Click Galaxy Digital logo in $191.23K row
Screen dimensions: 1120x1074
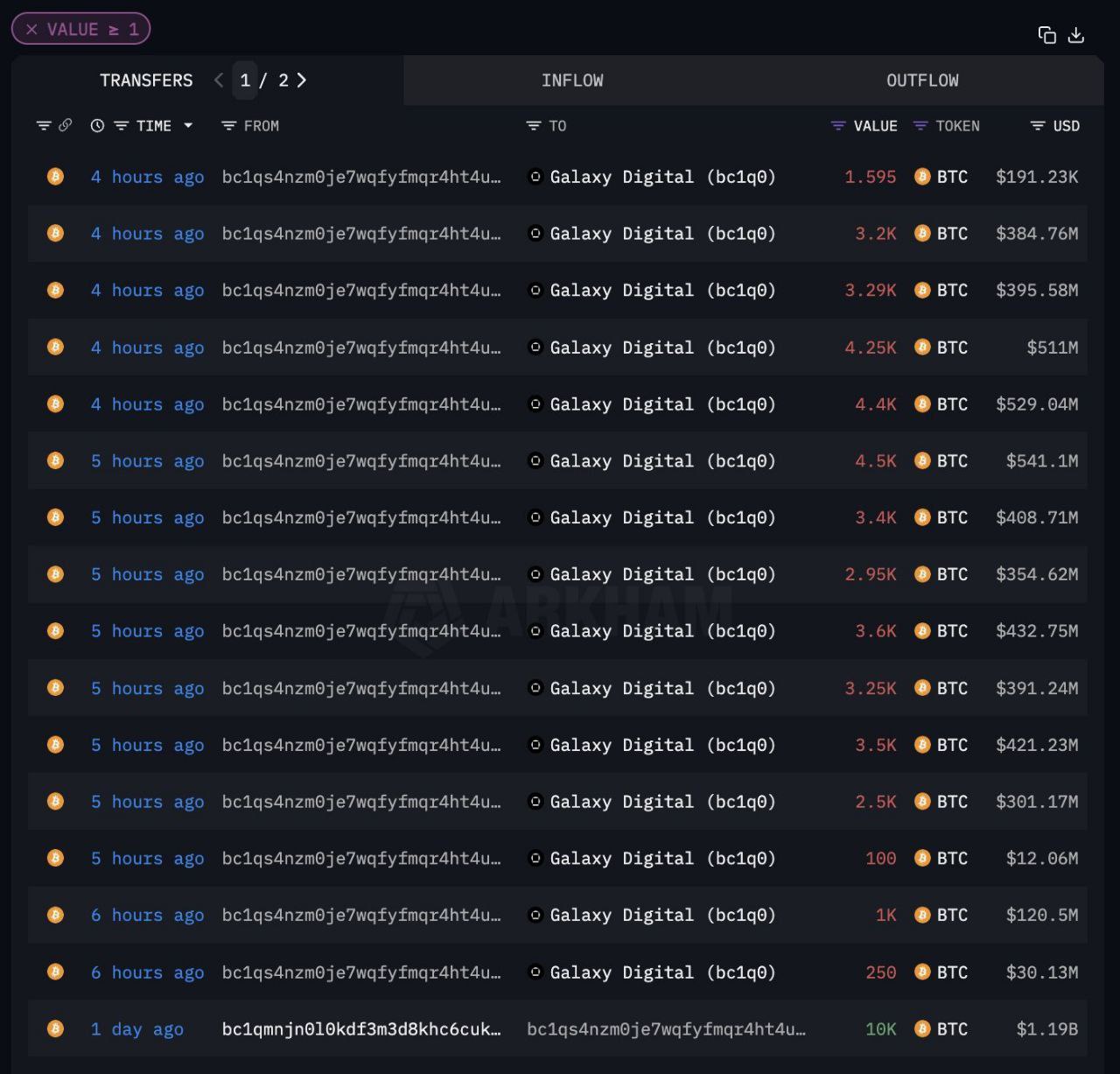pos(535,177)
